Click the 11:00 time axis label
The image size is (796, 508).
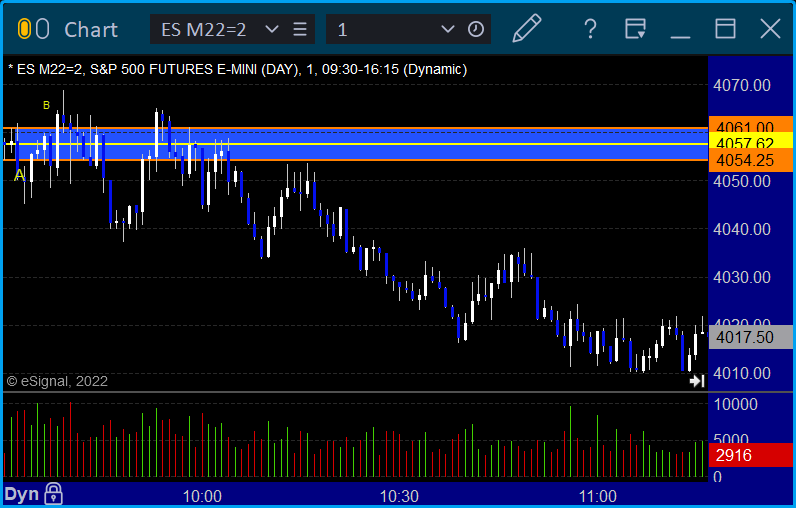(x=597, y=496)
